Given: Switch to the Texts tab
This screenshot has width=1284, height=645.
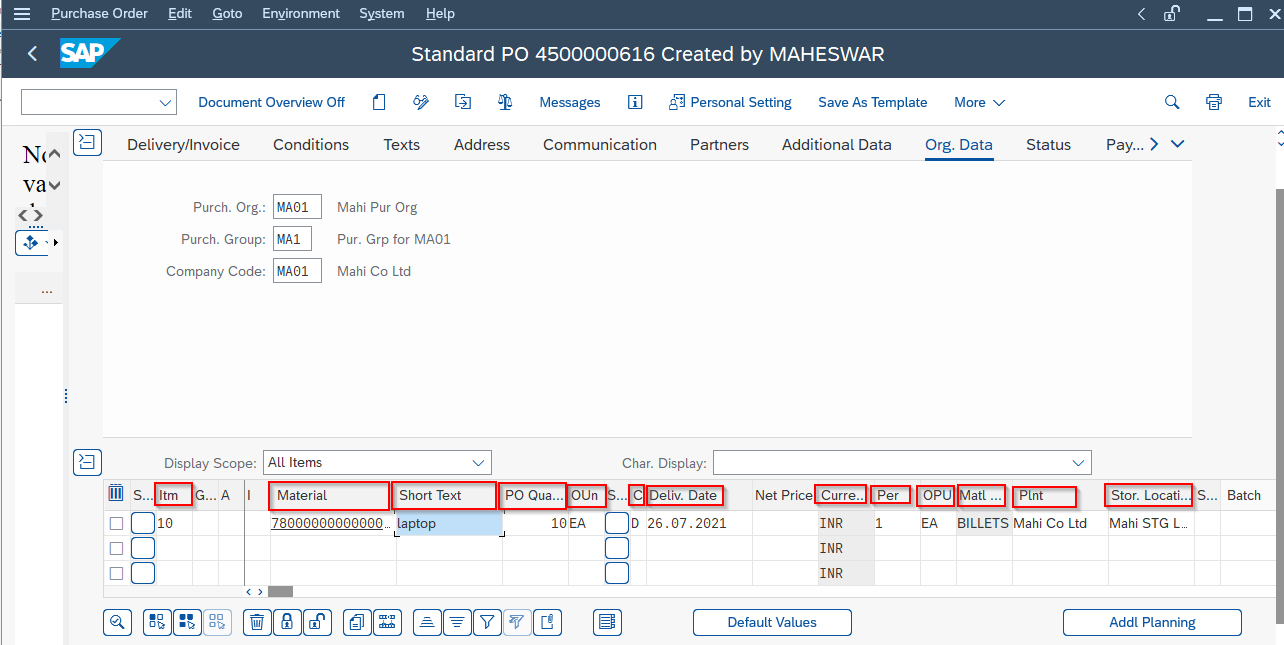Looking at the screenshot, I should [401, 144].
